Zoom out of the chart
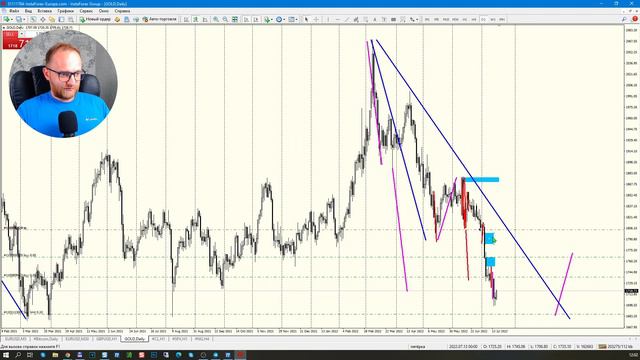 [225, 19]
